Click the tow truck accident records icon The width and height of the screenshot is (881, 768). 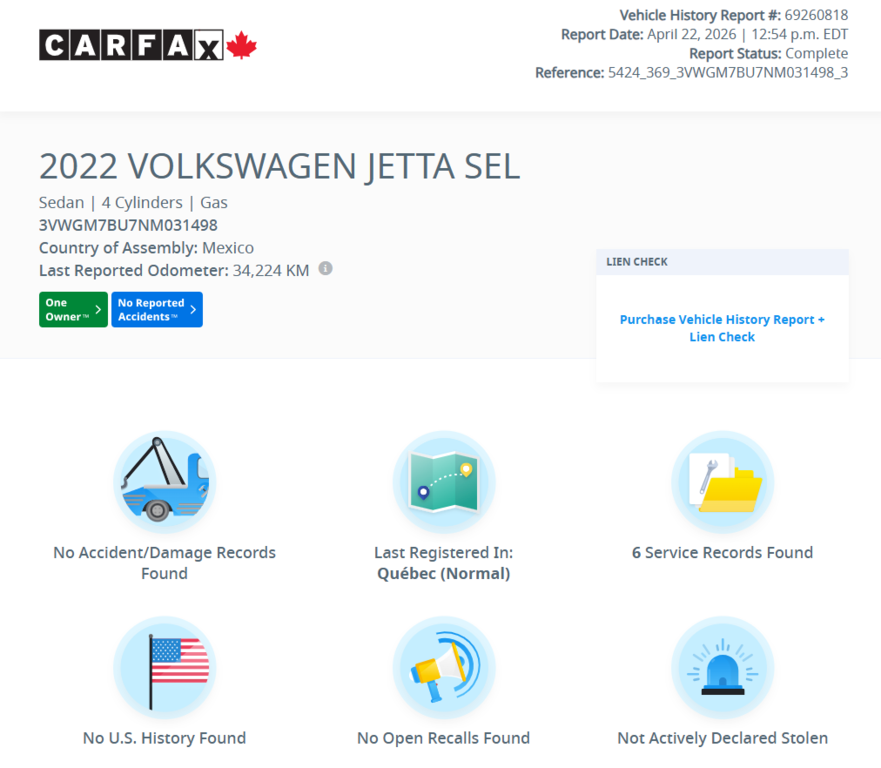point(164,481)
